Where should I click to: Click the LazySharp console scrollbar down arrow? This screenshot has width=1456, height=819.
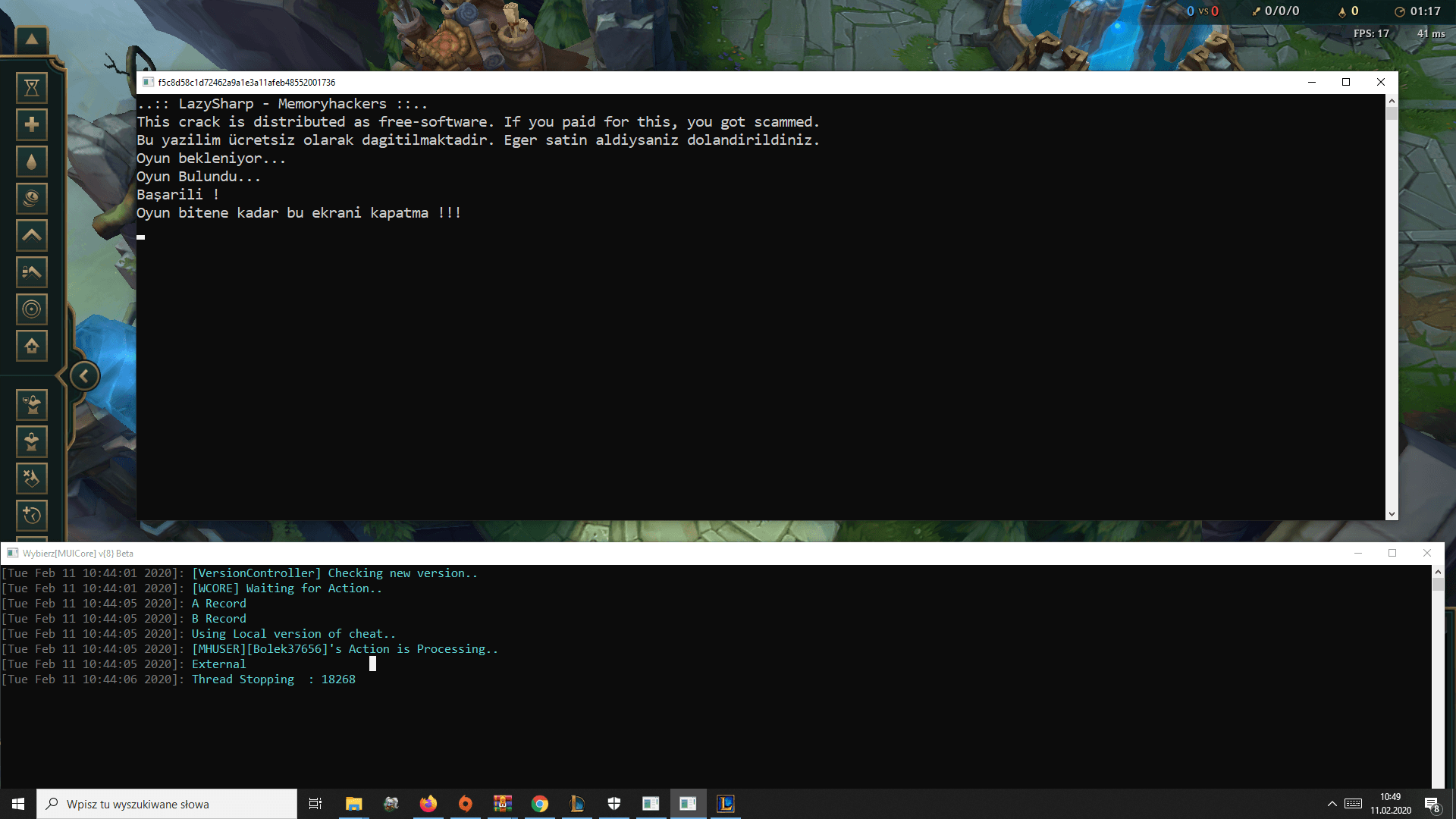pos(1392,514)
